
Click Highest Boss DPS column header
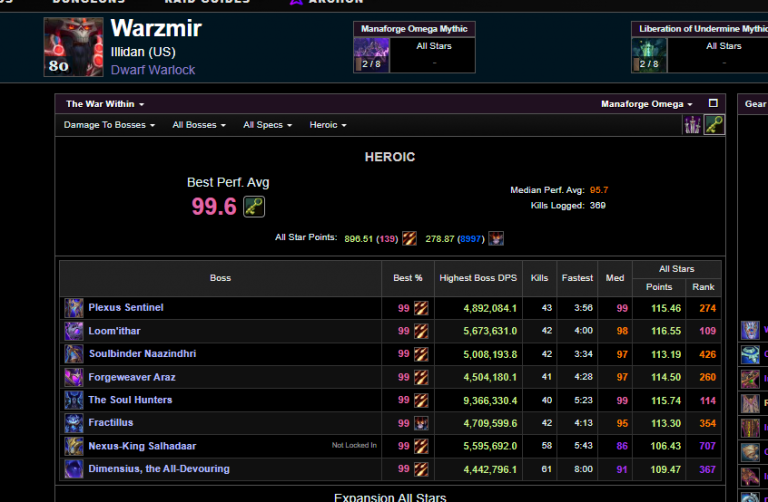478,278
